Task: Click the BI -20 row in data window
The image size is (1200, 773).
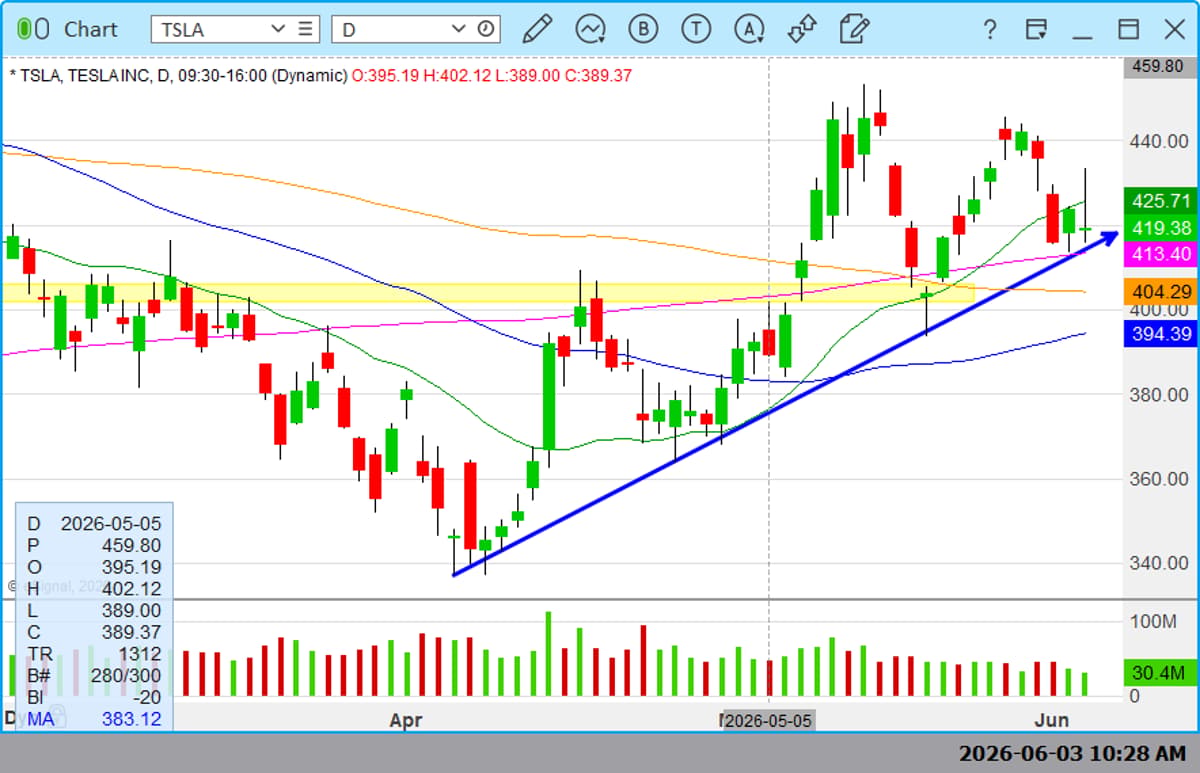Action: [93, 697]
